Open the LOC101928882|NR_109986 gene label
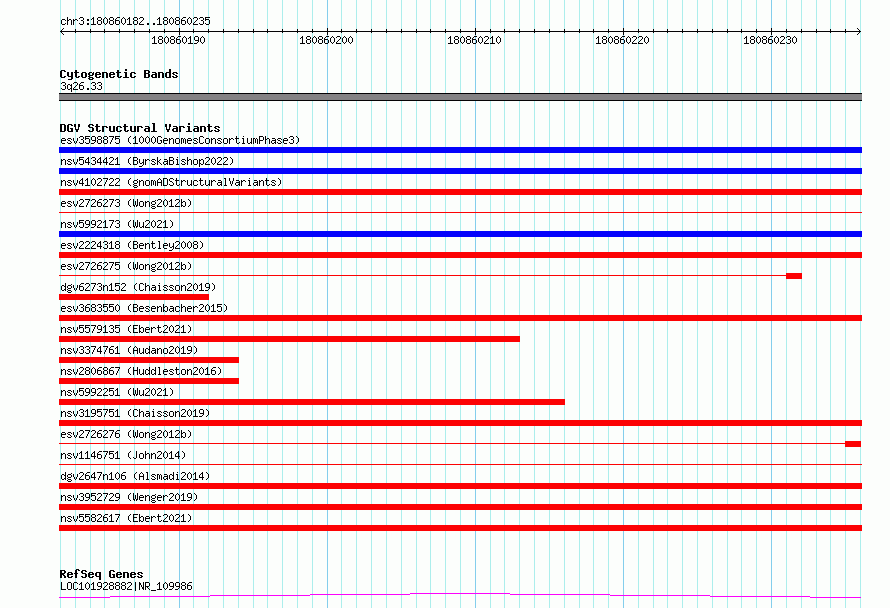 (126, 586)
